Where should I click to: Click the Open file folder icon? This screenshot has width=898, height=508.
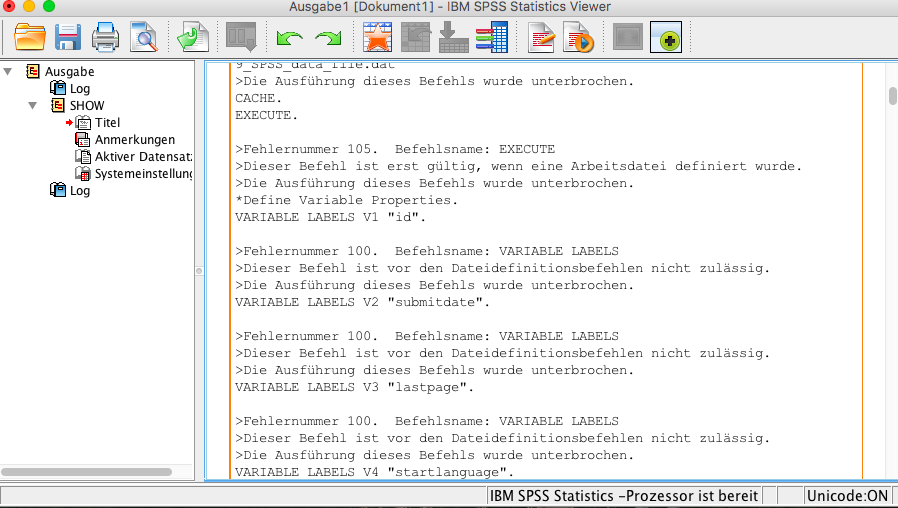pyautogui.click(x=30, y=38)
